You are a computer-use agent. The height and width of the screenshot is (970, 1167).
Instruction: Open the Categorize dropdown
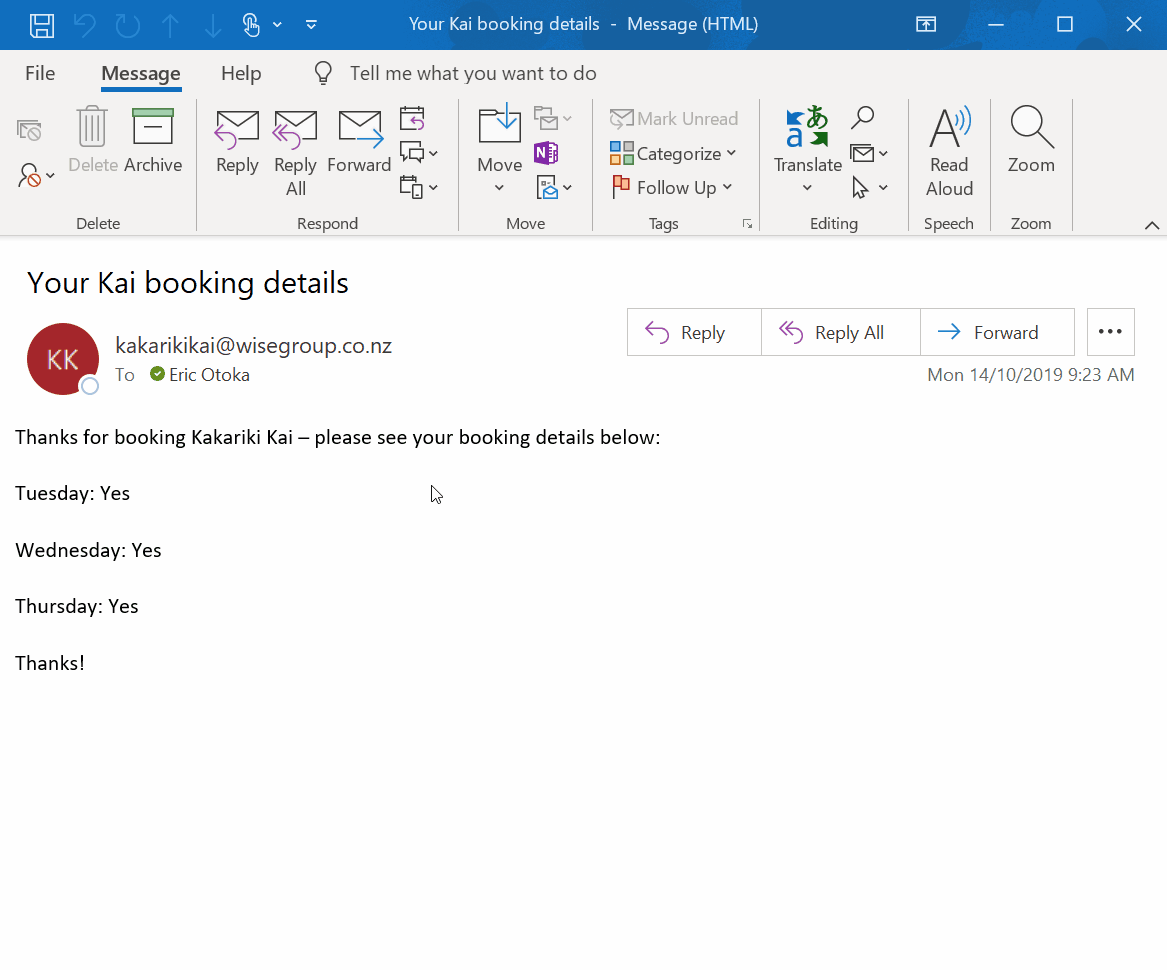(674, 153)
